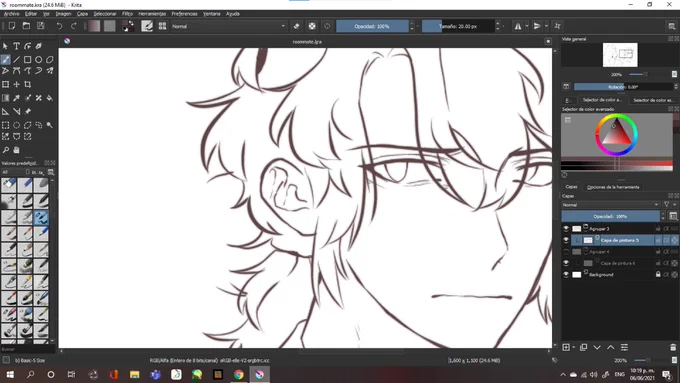Open the Windows Start menu
This screenshot has height=383, width=680.
click(10, 374)
